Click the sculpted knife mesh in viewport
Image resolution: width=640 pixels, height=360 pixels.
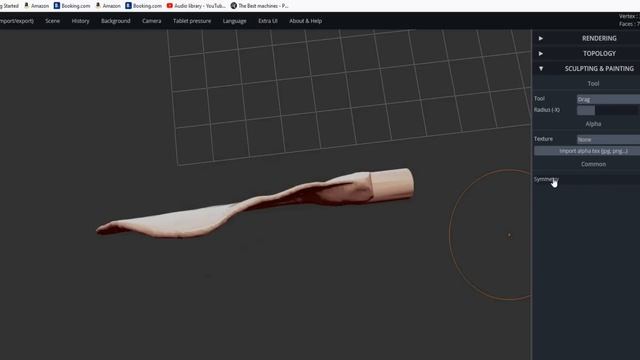pyautogui.click(x=255, y=203)
